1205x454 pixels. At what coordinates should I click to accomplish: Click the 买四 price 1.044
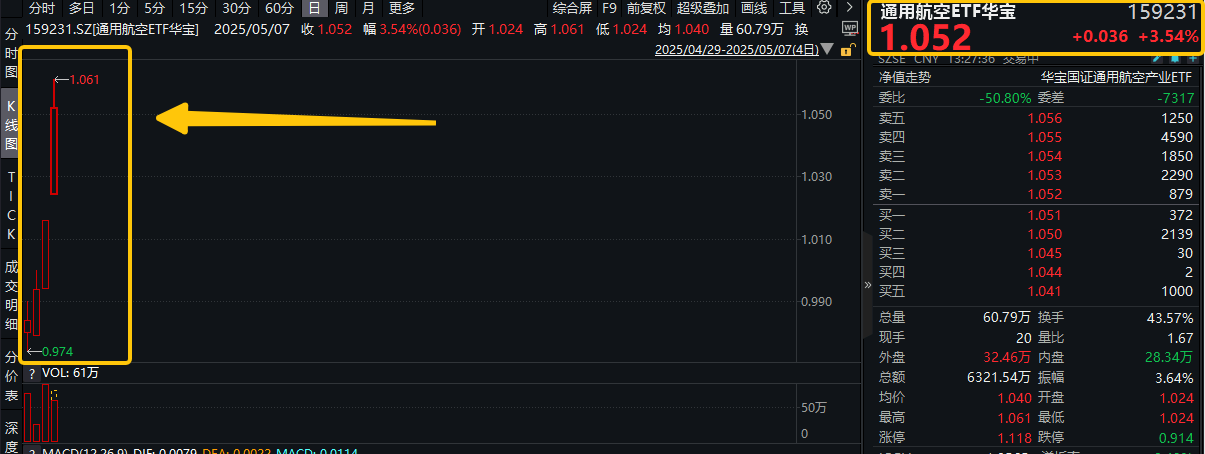click(1044, 272)
